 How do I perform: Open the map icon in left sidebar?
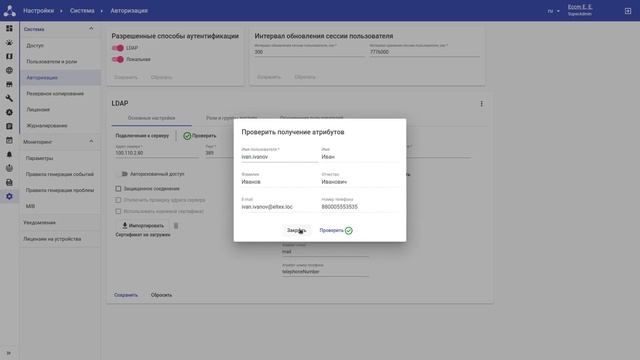tap(9, 56)
